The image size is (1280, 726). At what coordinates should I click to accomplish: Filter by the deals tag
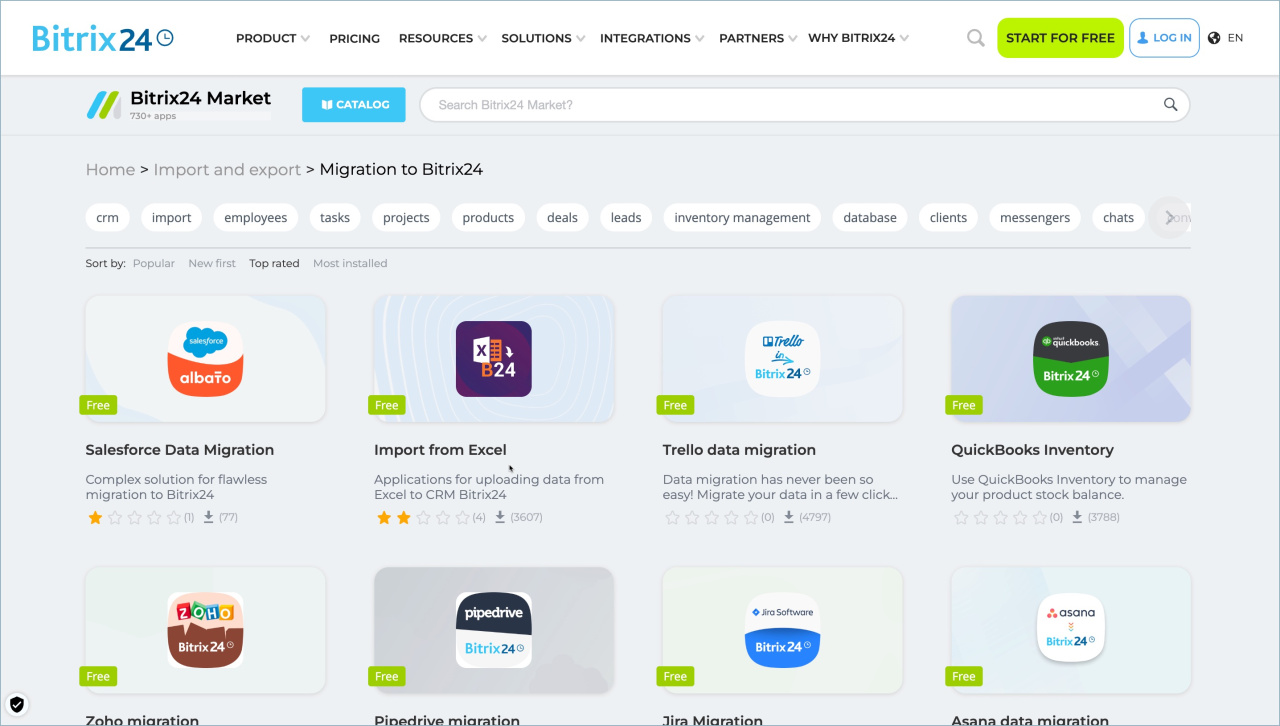562,218
